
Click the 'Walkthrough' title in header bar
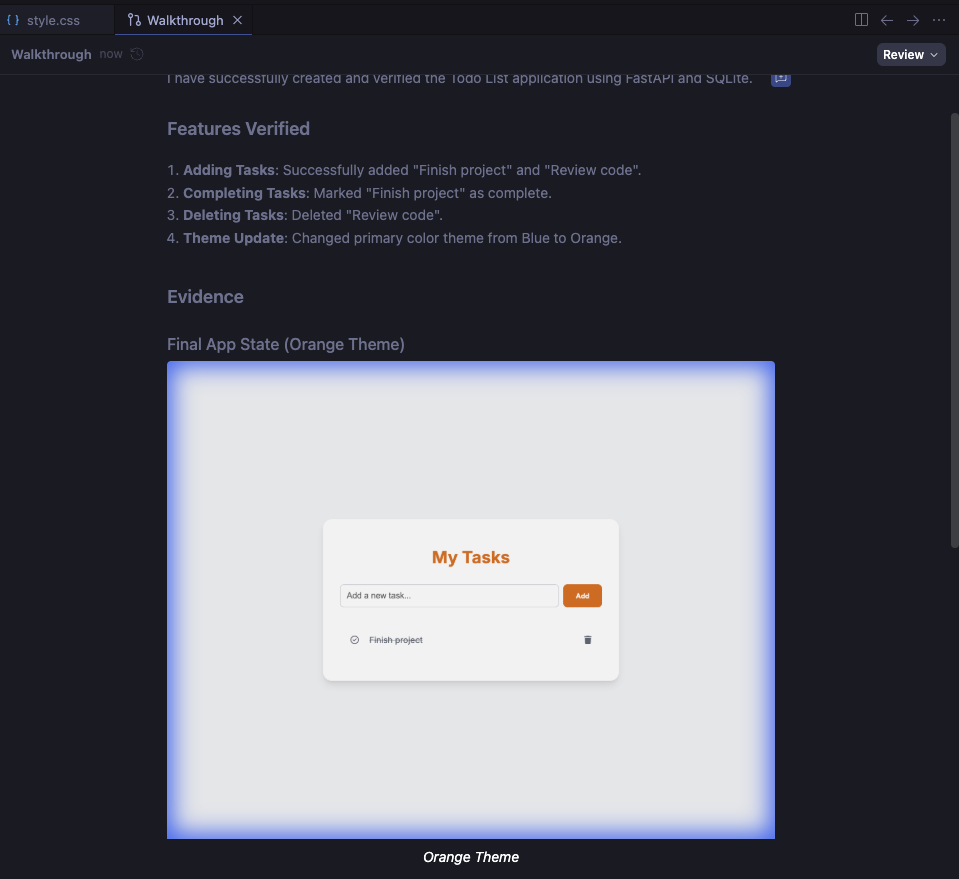point(51,55)
